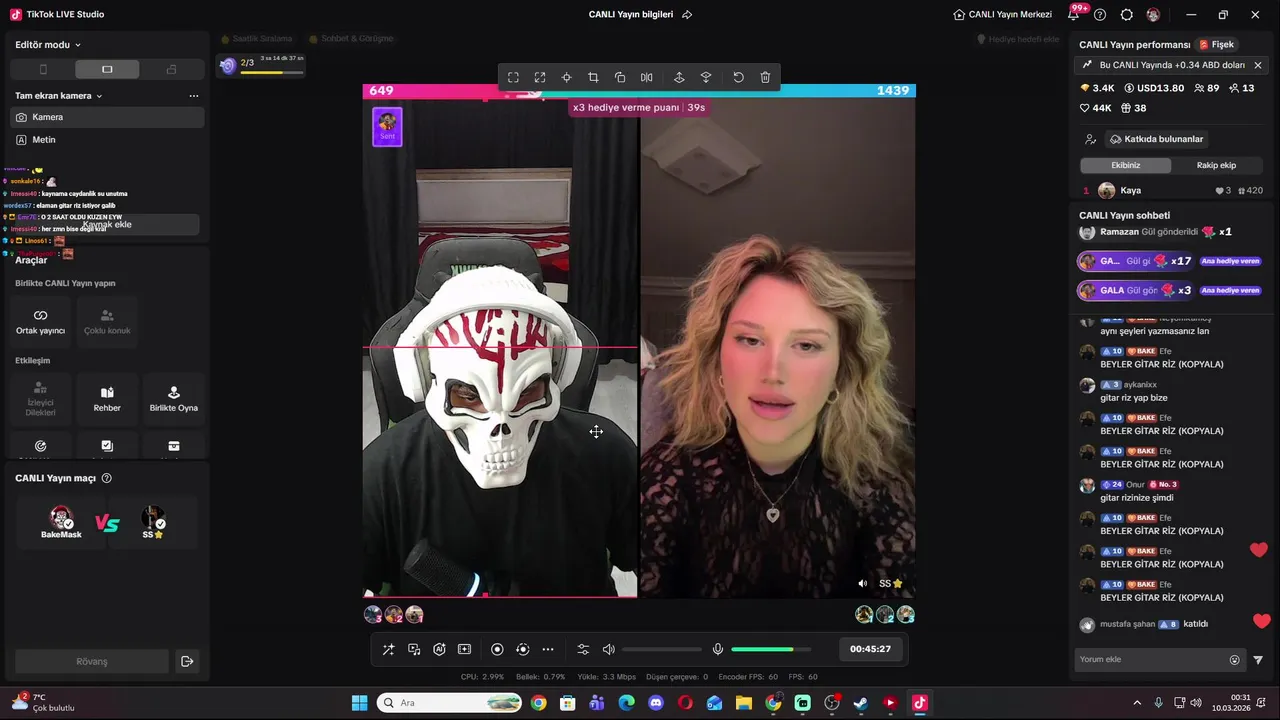1280x720 pixels.
Task: Select the Metin source
Action: pos(107,140)
